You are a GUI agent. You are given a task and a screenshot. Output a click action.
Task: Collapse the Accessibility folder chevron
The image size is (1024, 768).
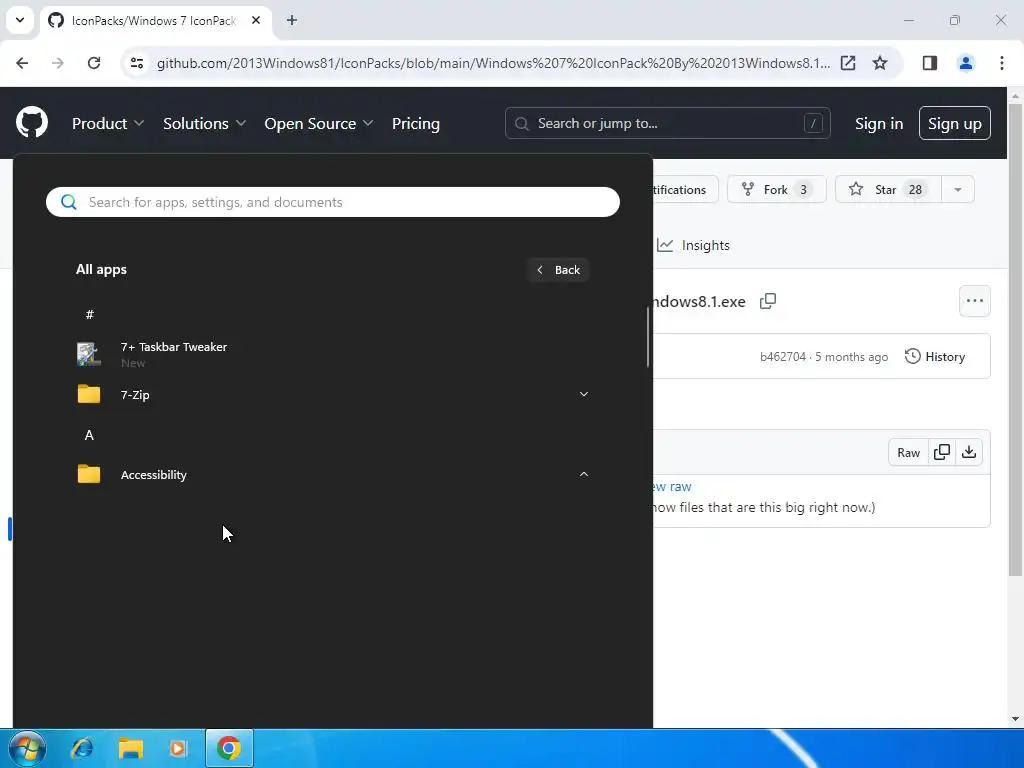[584, 474]
